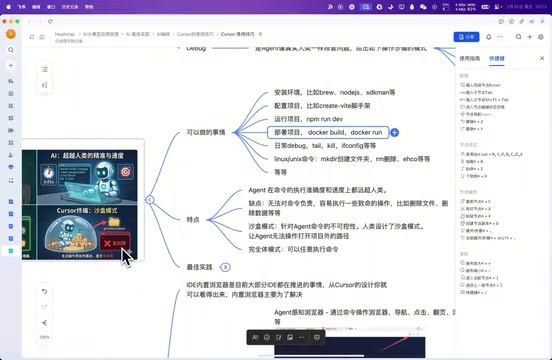
Task: Collapse the branch at the image node
Action: coord(150,200)
